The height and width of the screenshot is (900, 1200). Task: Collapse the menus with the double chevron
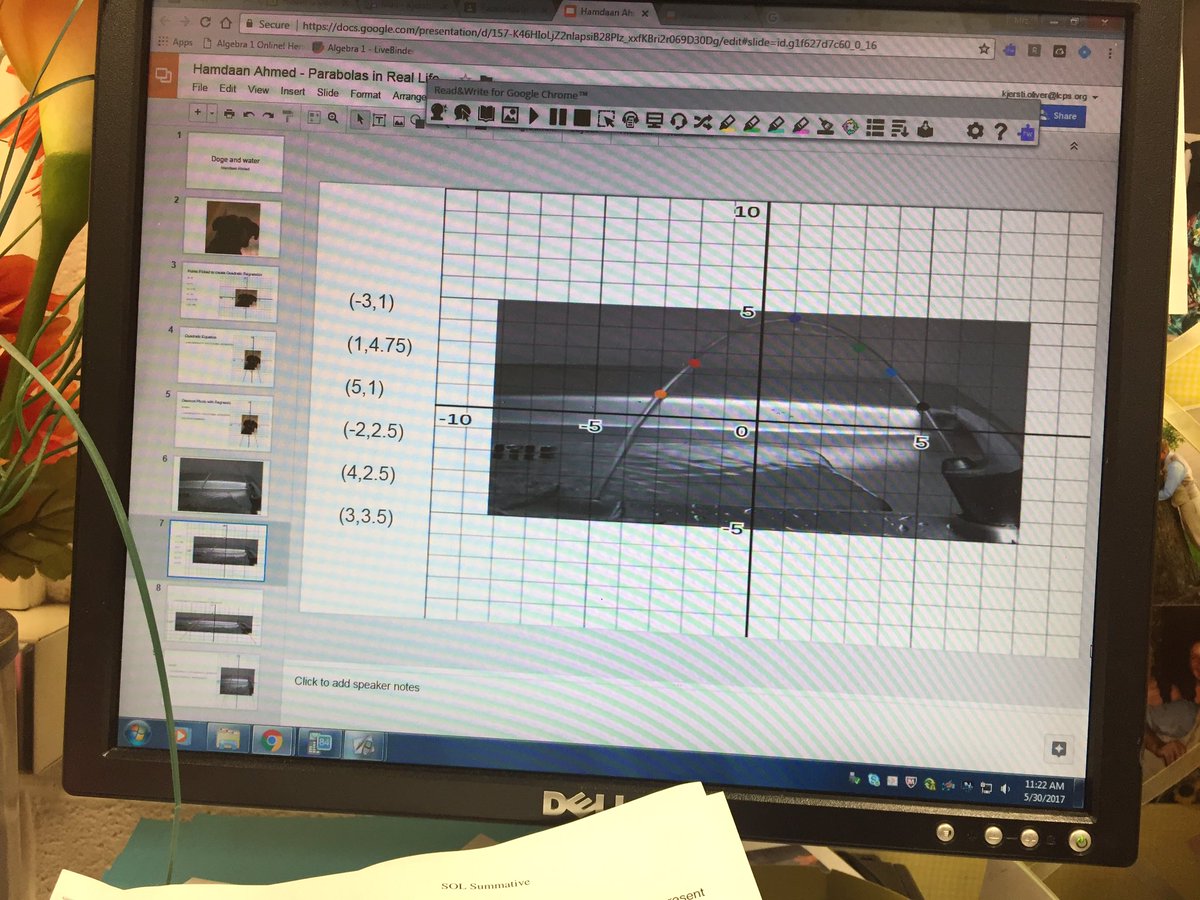click(x=1074, y=146)
